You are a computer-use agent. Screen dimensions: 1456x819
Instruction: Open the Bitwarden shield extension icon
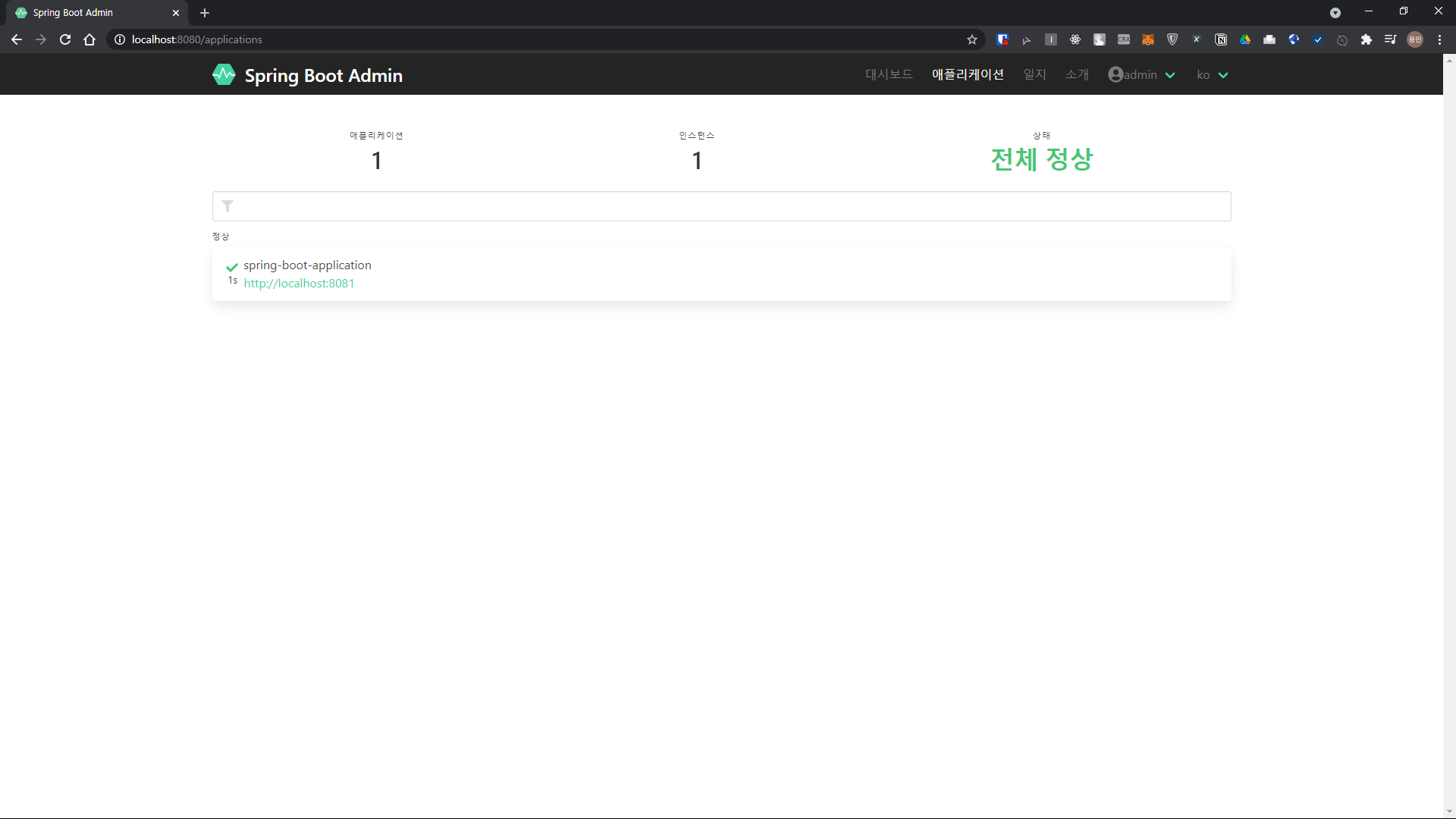[x=1003, y=39]
